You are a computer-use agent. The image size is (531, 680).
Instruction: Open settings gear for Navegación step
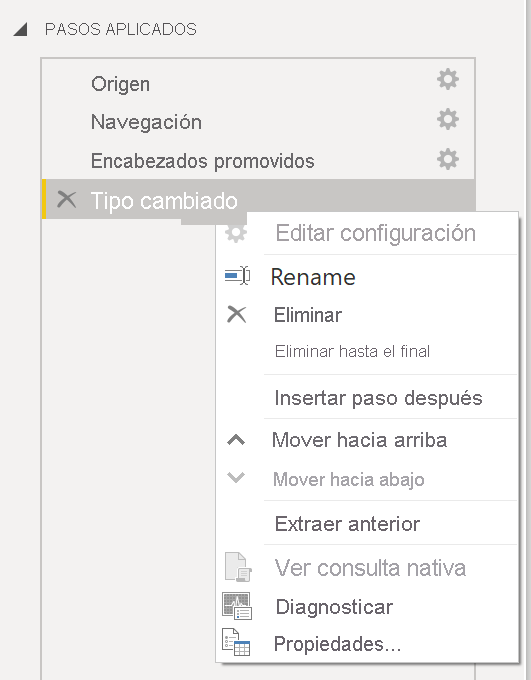click(x=448, y=119)
